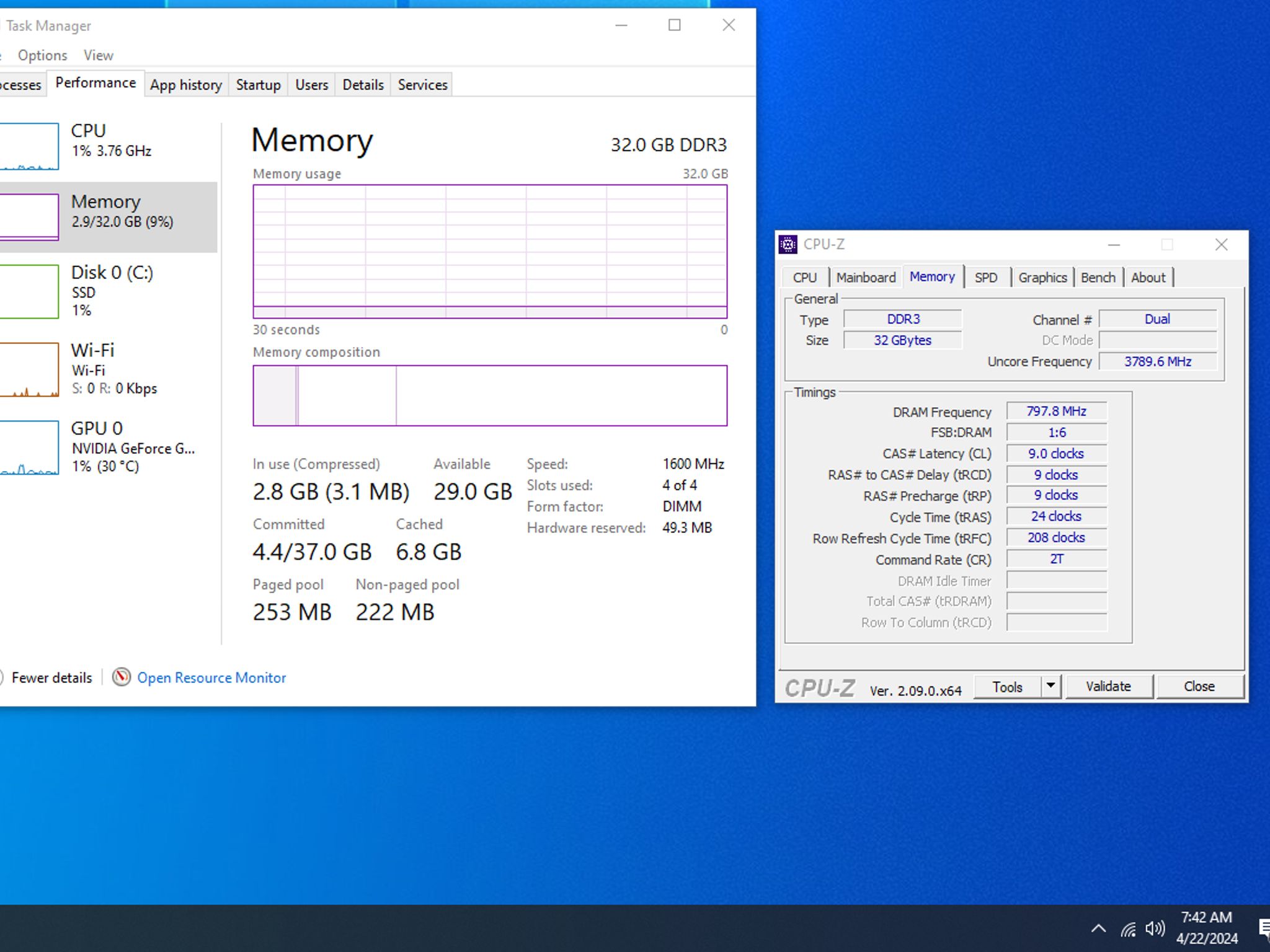Click the Row Refresh Cycle Time 208 clocks value

tap(1057, 537)
